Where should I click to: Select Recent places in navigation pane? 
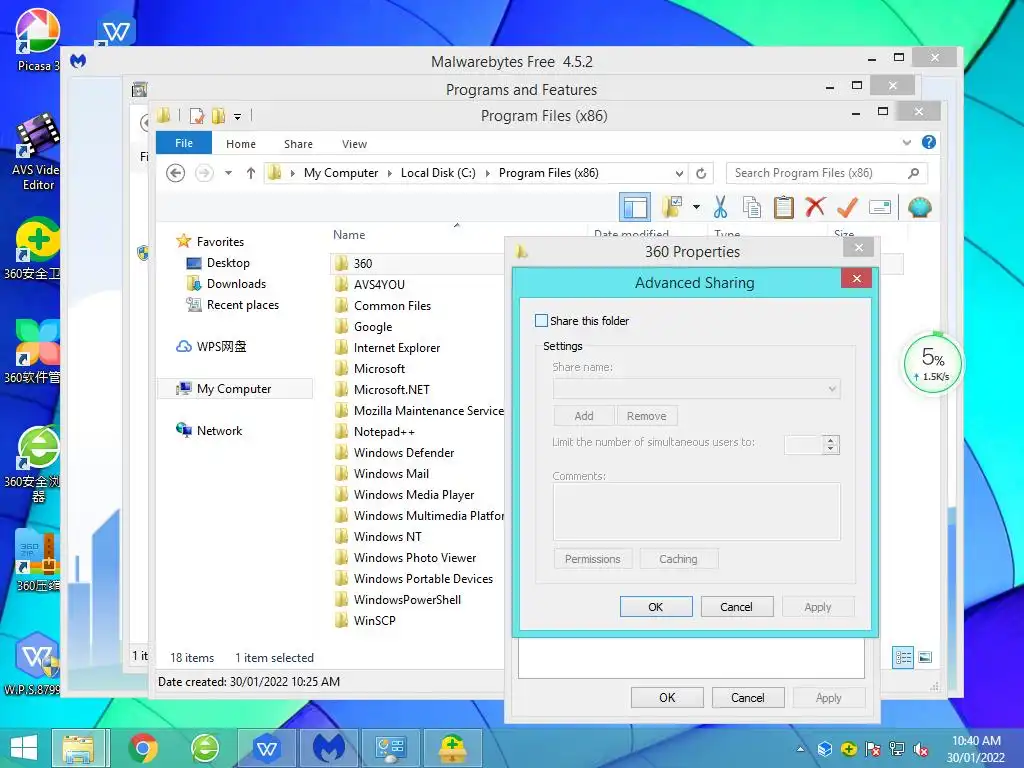(x=242, y=305)
